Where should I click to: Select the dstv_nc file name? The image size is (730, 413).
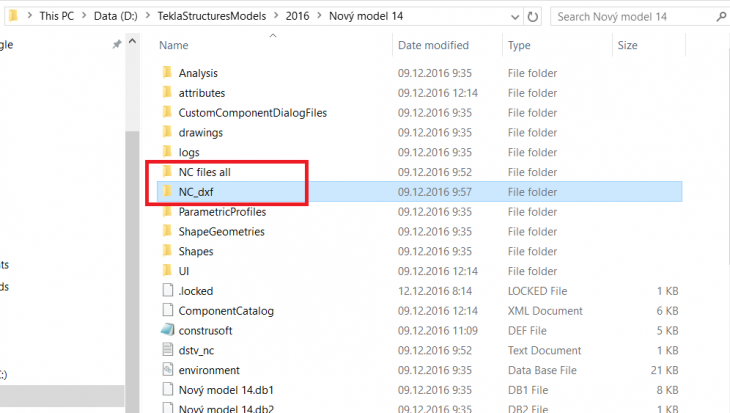(x=196, y=351)
